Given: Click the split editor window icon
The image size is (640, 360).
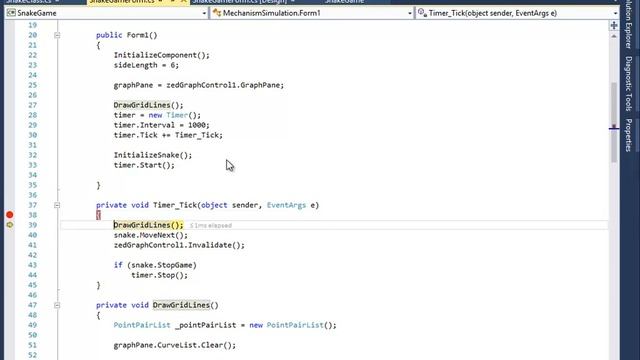Looking at the screenshot, I should click(x=614, y=26).
